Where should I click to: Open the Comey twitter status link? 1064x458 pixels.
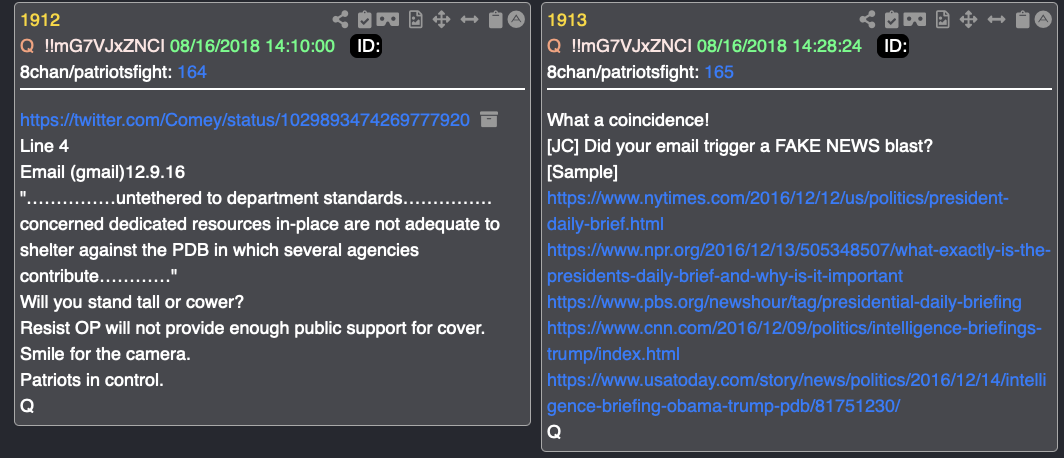click(245, 120)
